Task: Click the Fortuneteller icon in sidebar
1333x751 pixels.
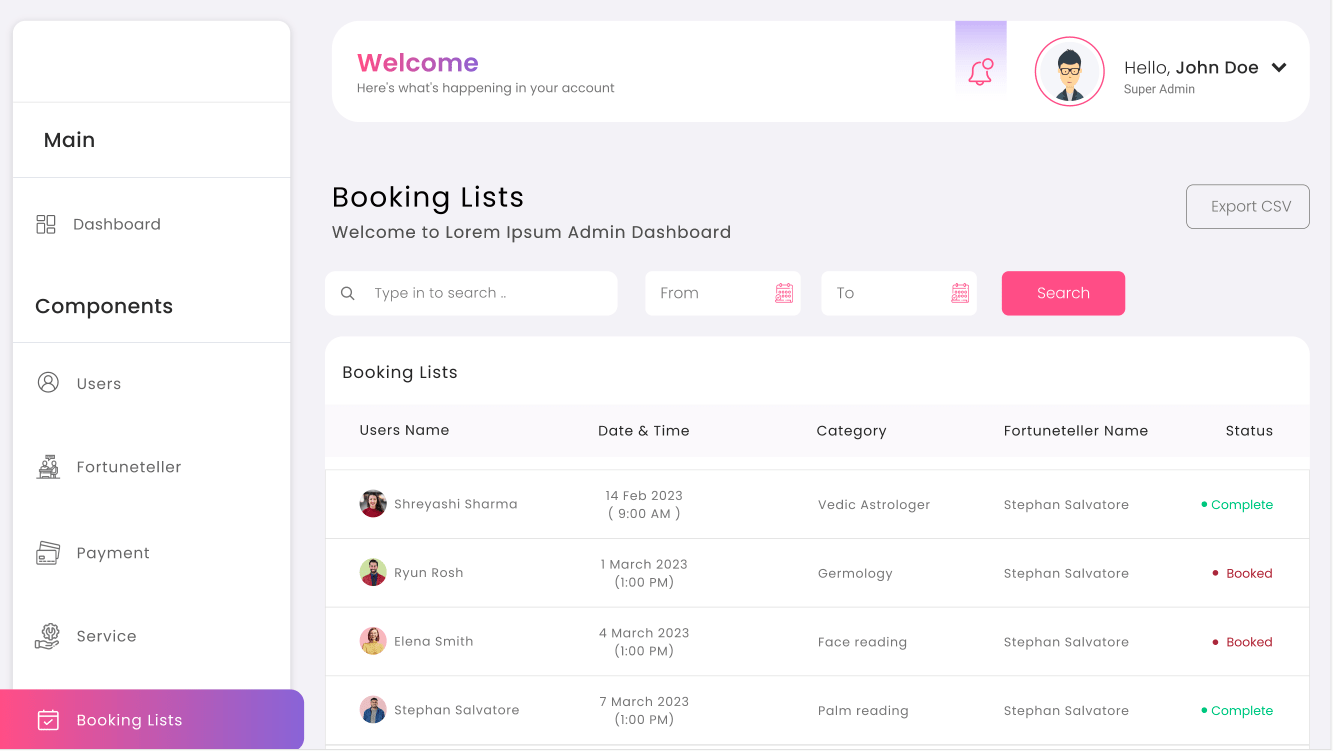Action: [x=48, y=466]
